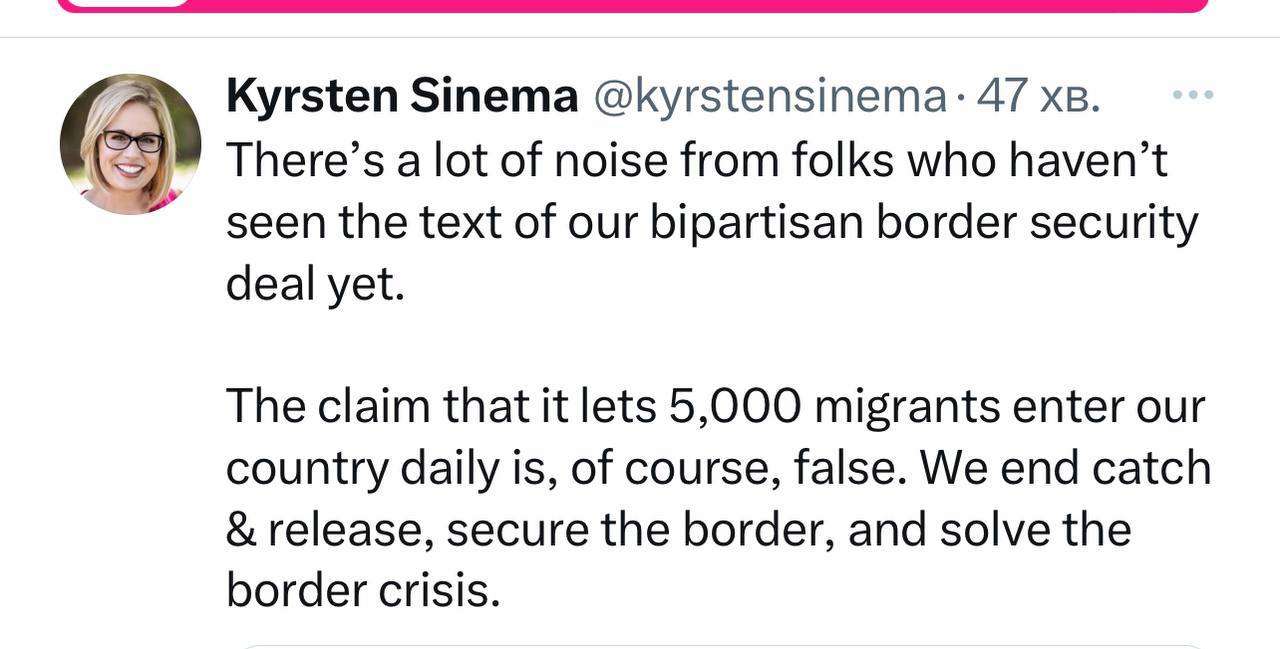Click the divider line above the tweet
This screenshot has width=1280, height=649.
[640, 38]
